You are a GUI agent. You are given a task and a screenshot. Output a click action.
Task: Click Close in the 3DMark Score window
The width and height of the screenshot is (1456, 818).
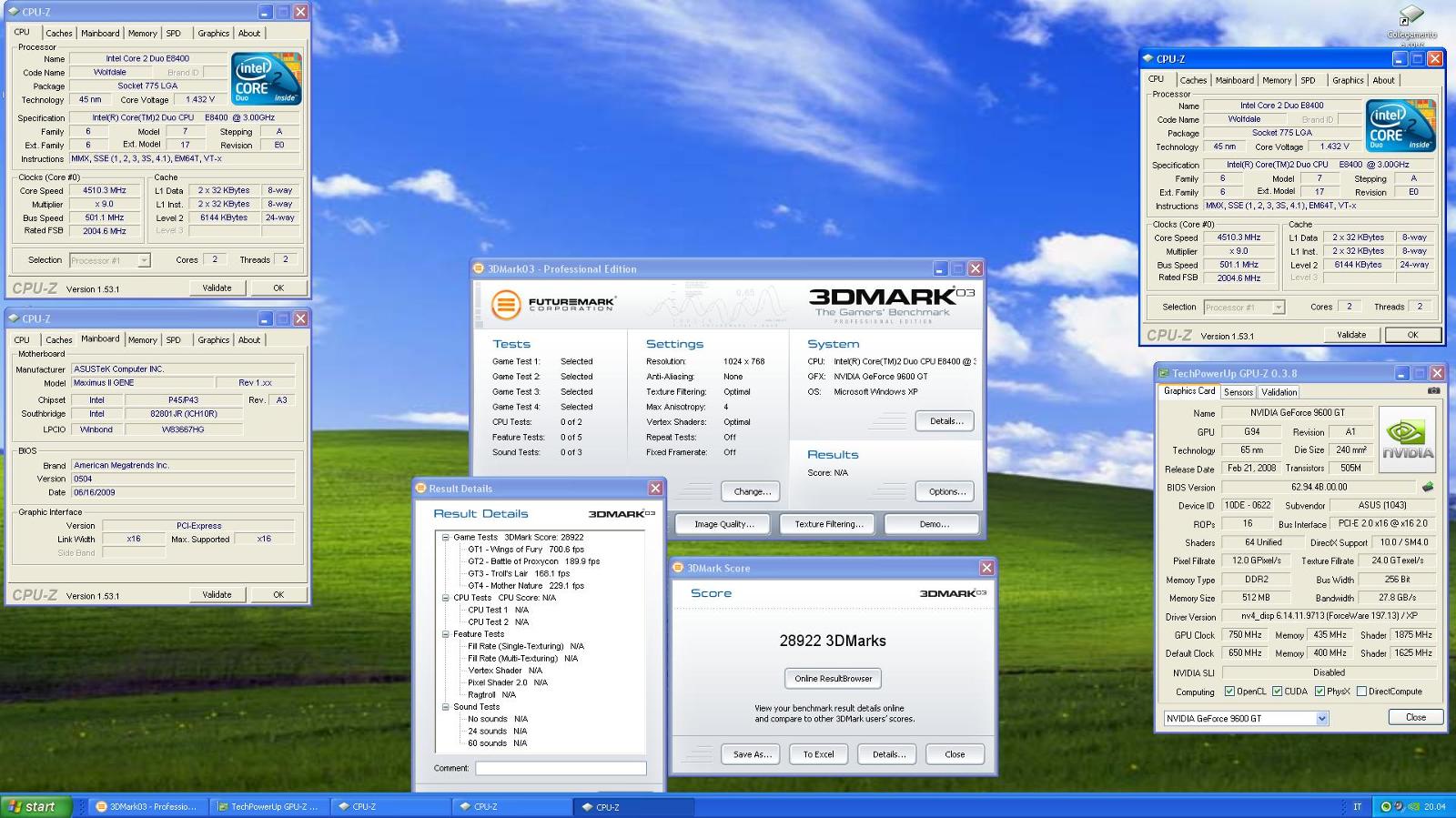coord(955,754)
